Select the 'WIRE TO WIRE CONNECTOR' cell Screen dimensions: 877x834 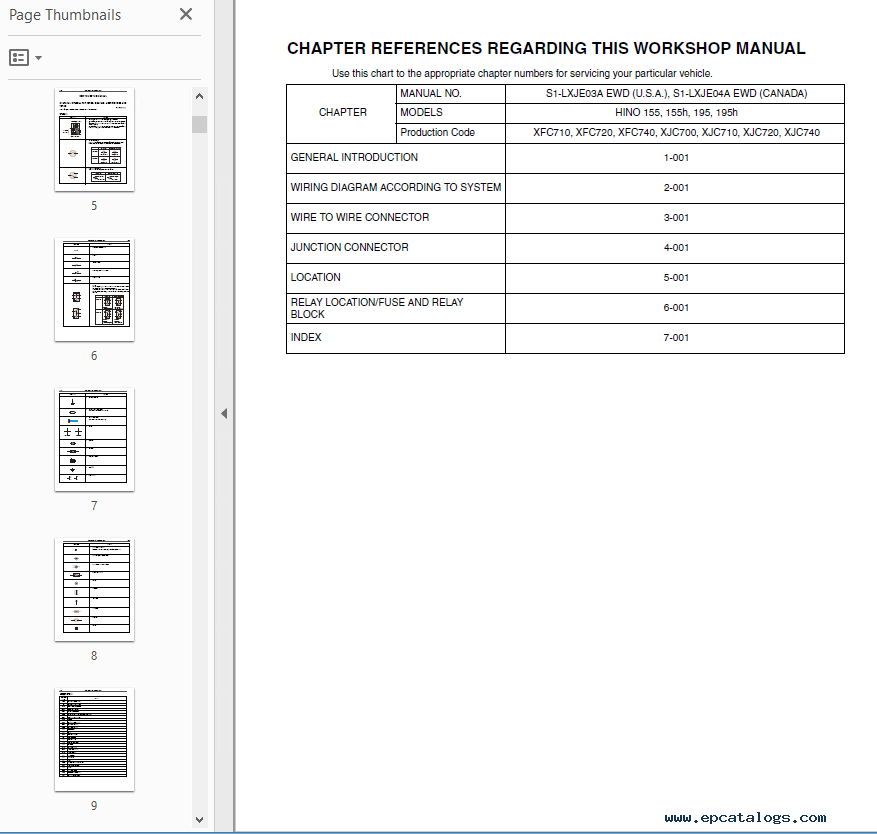pos(396,218)
